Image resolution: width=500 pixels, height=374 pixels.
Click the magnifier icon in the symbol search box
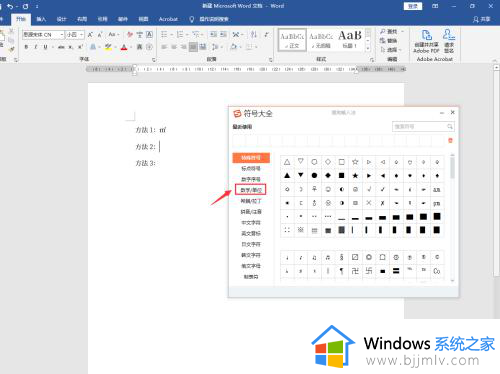coord(450,127)
